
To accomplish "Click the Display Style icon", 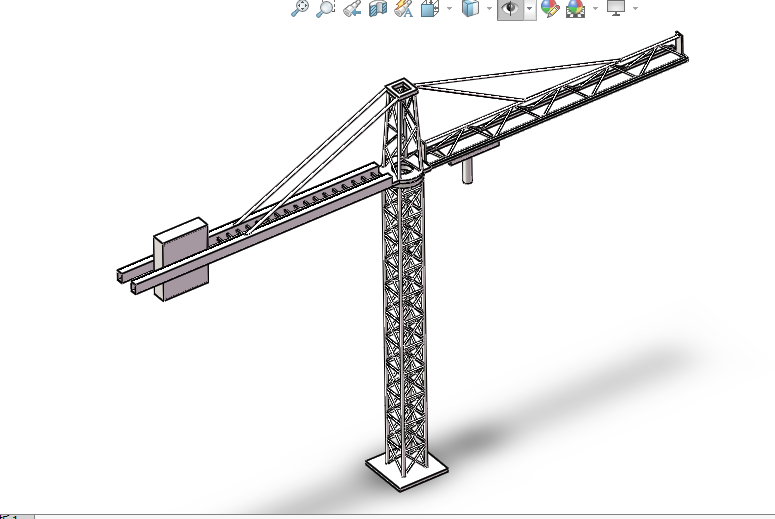I will 471,8.
